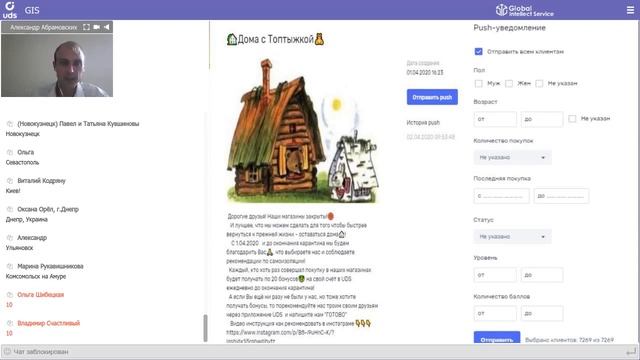Open the Статус dropdown
The image size is (640, 360).
pyautogui.click(x=513, y=237)
